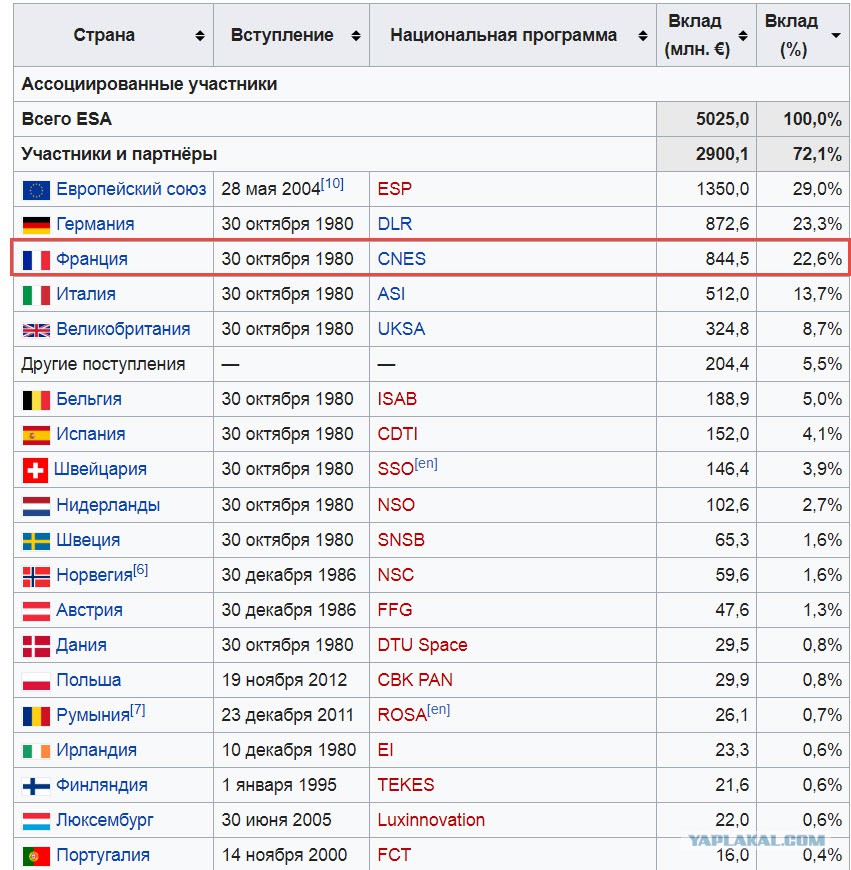Image resolution: width=851 pixels, height=870 pixels.
Task: Sort by Национальная программа column arrows
Action: click(x=642, y=36)
